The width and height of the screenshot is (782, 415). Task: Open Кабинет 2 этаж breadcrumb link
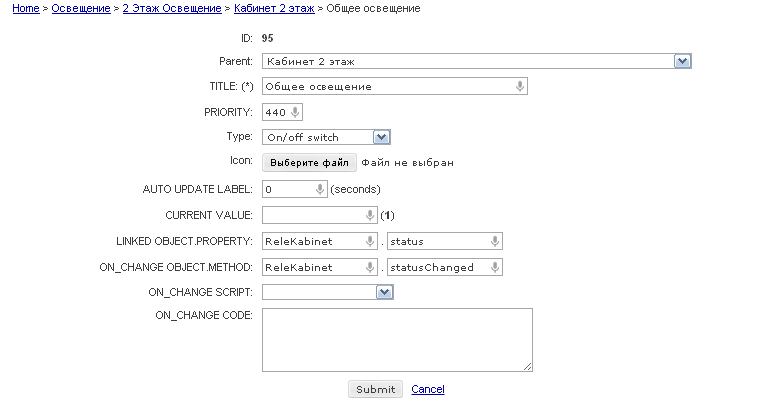(274, 8)
